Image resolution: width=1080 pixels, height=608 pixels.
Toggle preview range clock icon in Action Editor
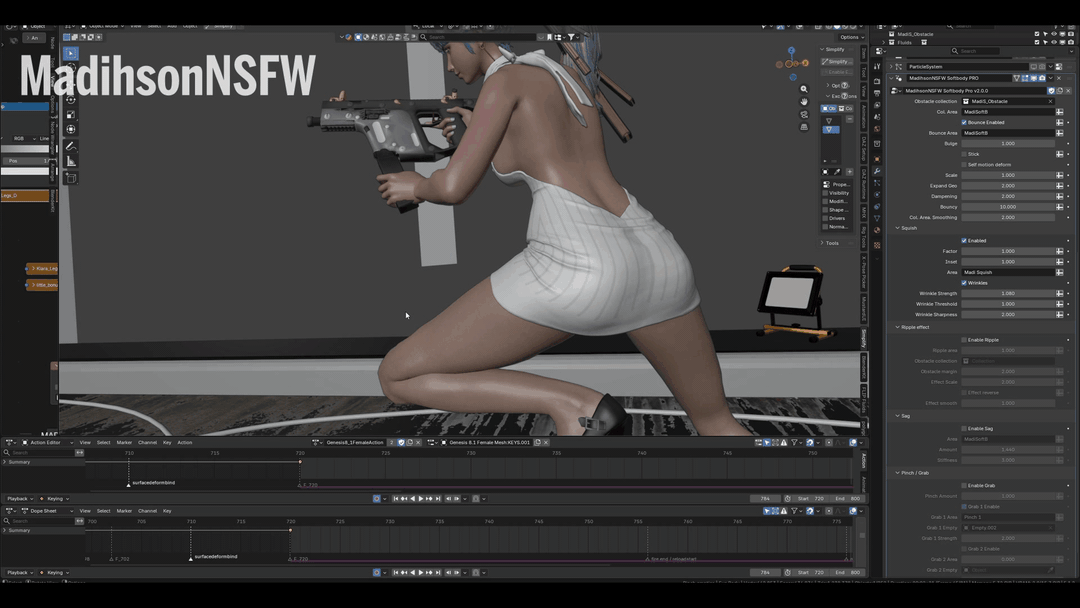[x=787, y=499]
